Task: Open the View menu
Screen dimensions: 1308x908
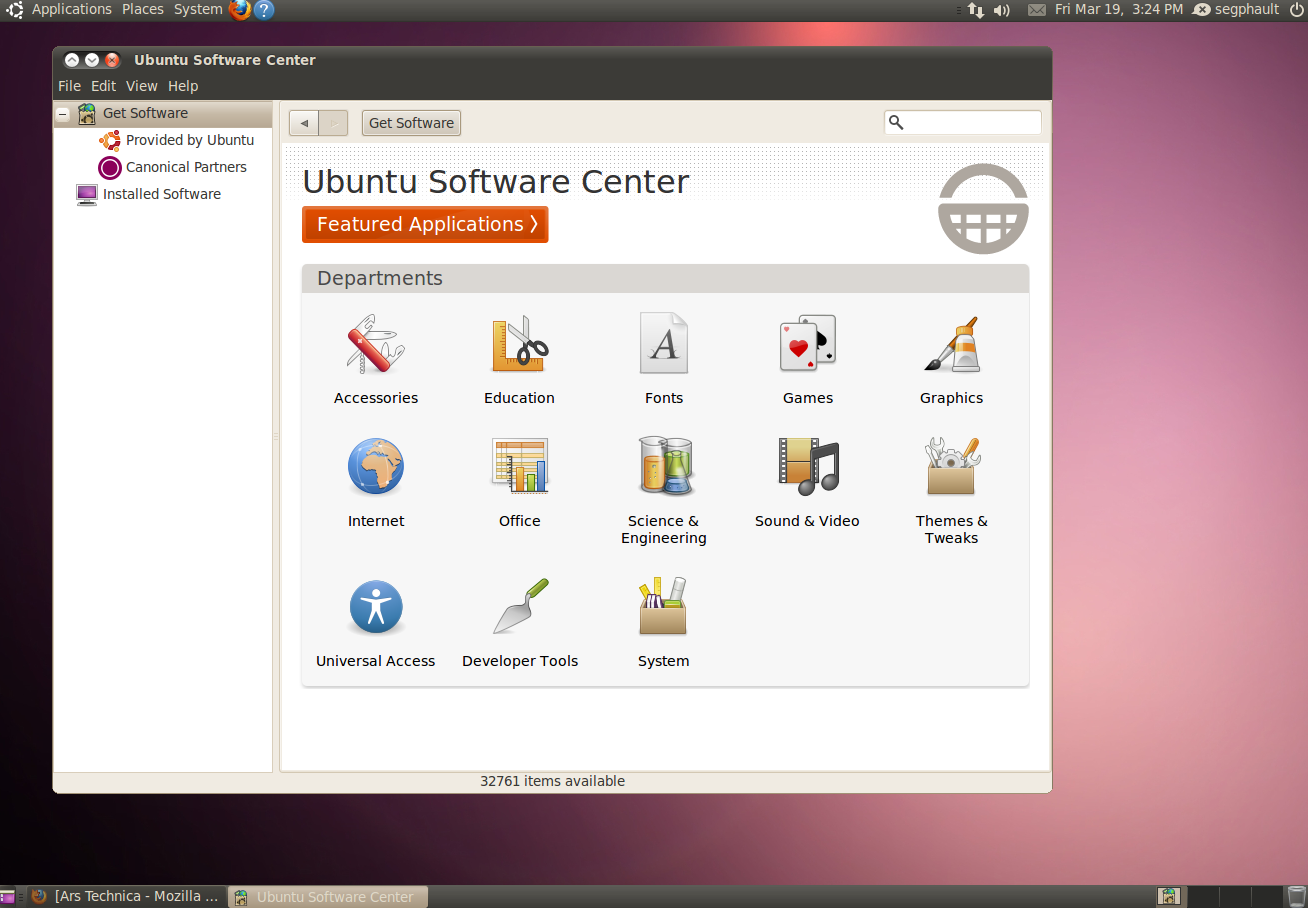Action: (x=142, y=86)
